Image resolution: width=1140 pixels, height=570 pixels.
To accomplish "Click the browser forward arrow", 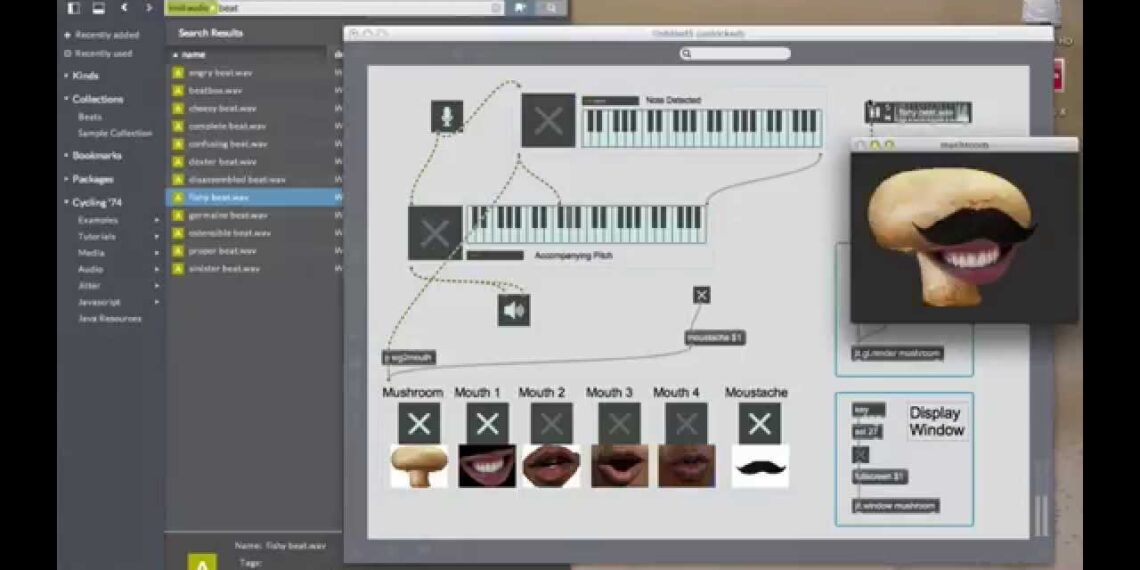I will point(149,8).
